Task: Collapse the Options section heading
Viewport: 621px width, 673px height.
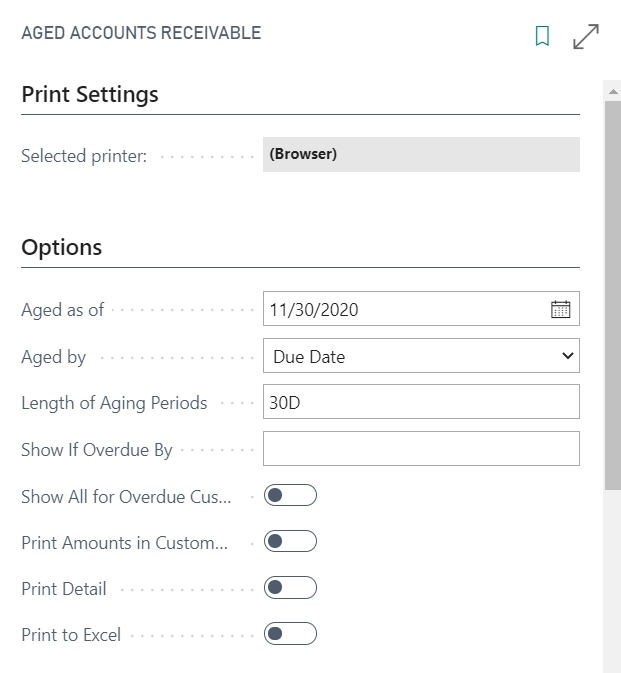Action: point(61,248)
